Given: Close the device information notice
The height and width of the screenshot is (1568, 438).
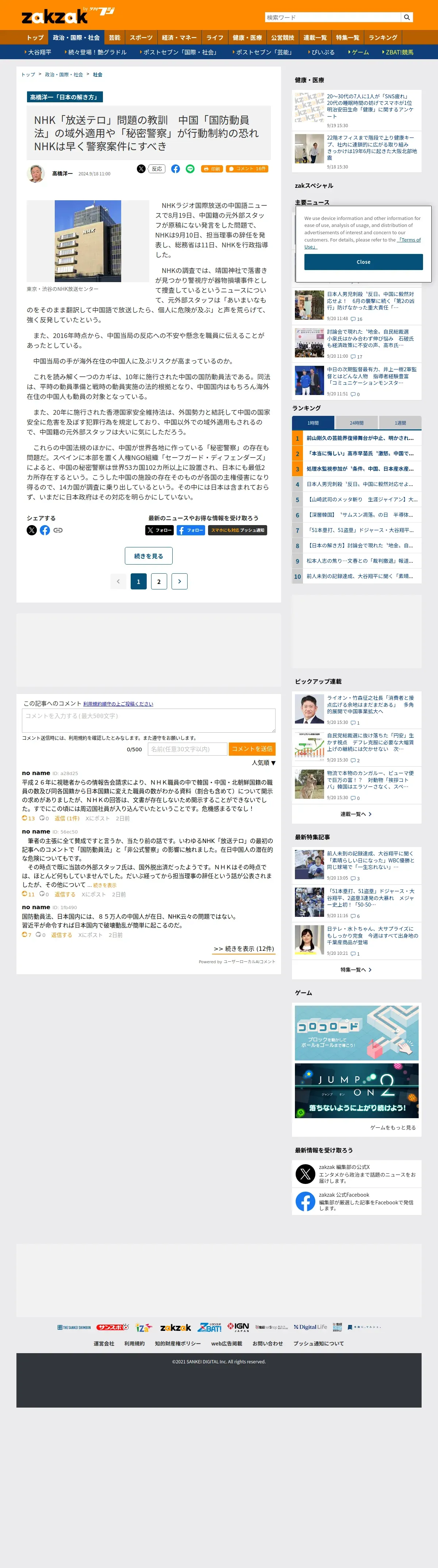Looking at the screenshot, I should point(363,262).
